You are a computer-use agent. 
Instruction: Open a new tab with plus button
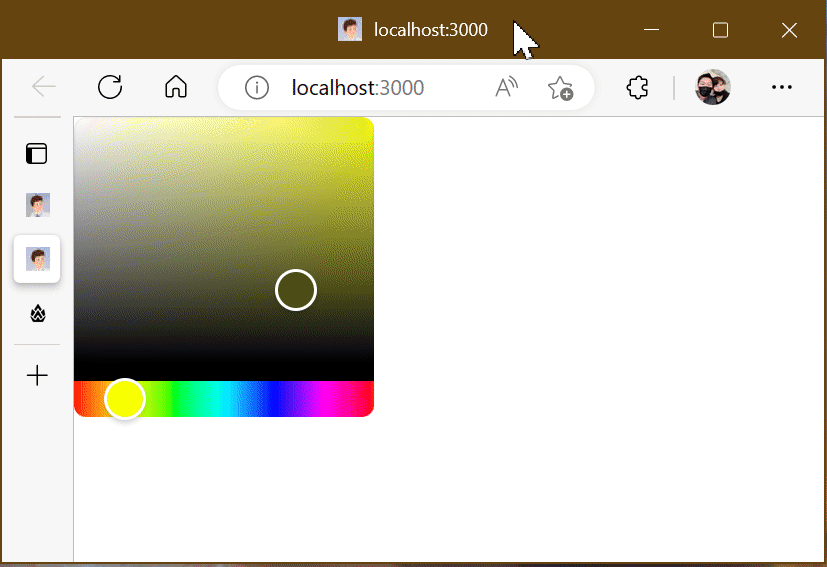[x=37, y=376]
